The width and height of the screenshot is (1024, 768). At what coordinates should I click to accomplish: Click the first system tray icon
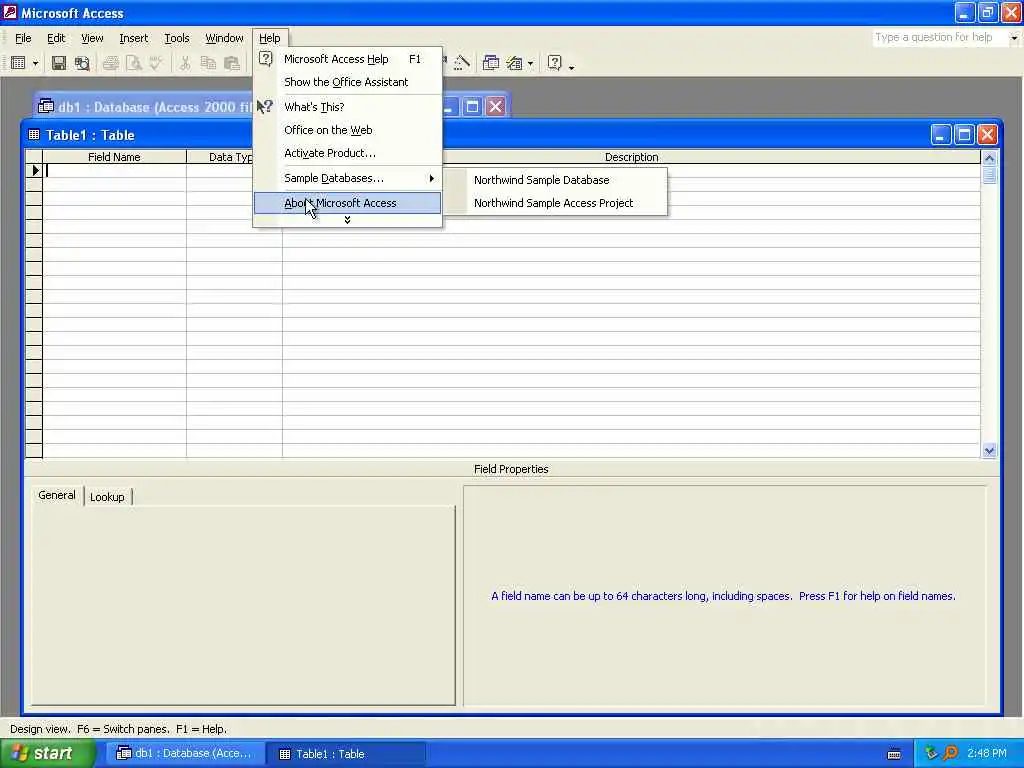[931, 753]
